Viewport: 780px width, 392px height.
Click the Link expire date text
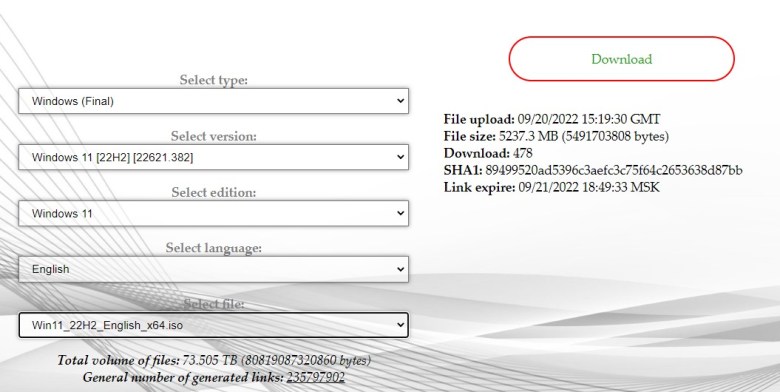589,188
